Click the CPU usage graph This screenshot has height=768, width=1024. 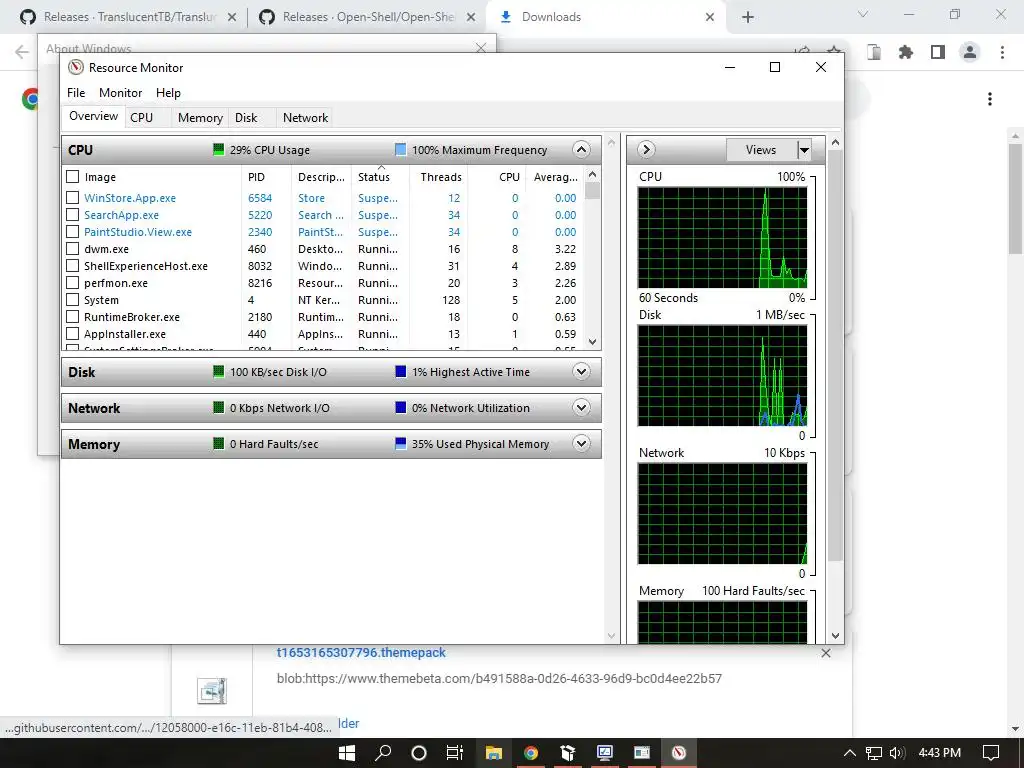722,238
